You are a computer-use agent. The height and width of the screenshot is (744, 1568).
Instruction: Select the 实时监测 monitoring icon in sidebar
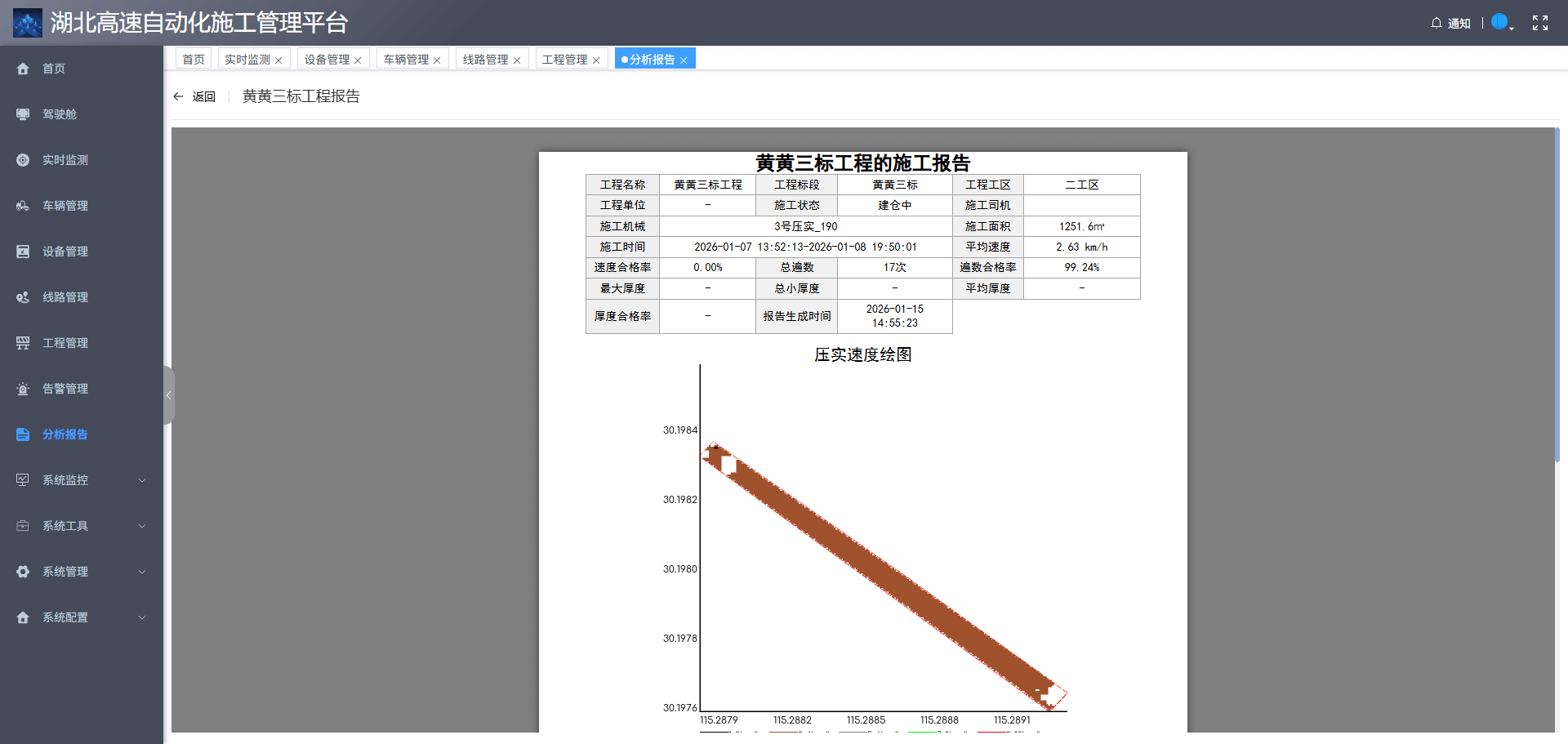[23, 160]
